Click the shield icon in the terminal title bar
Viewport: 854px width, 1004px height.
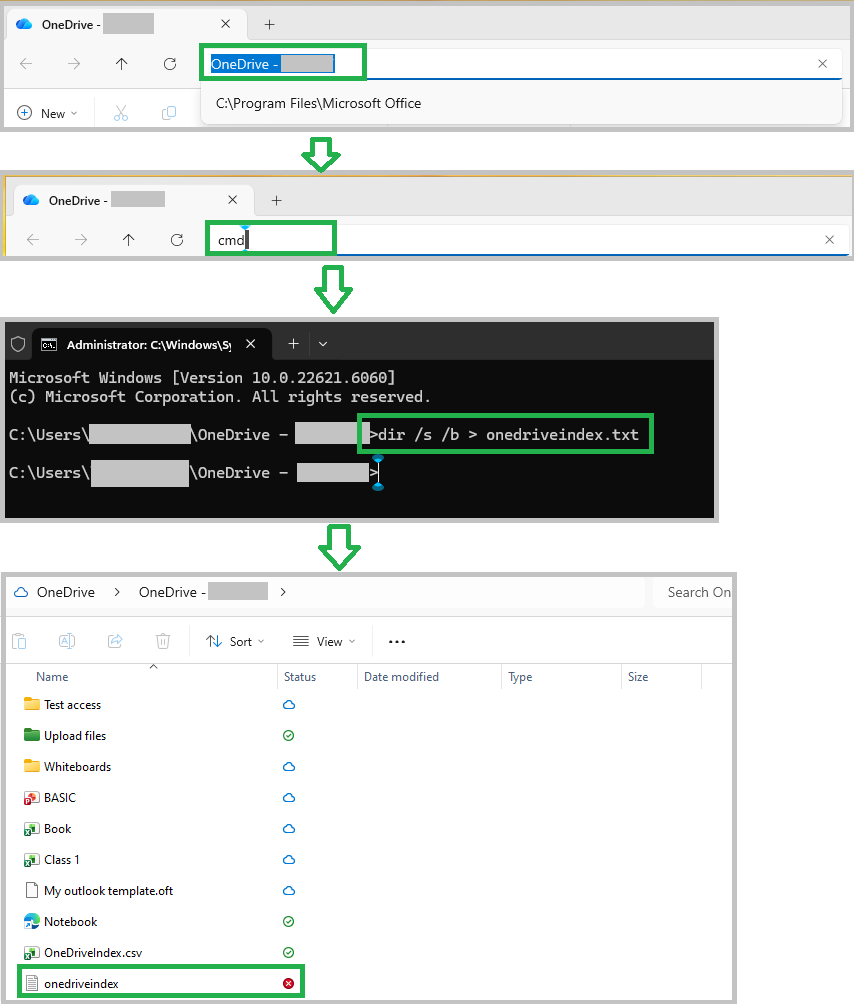18,344
